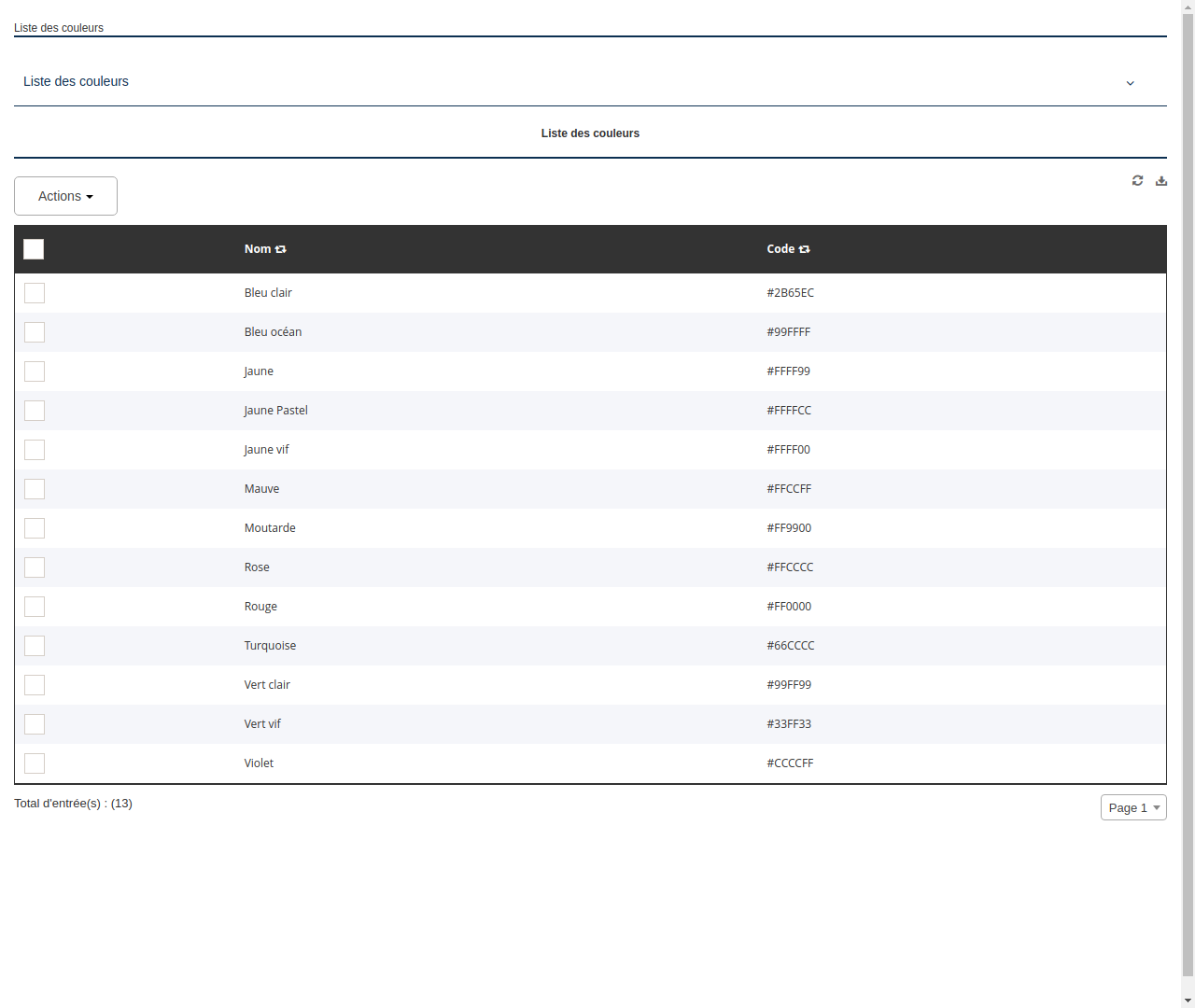Image resolution: width=1195 pixels, height=1008 pixels.
Task: Check the checkbox next to Mauve
Action: coord(35,488)
